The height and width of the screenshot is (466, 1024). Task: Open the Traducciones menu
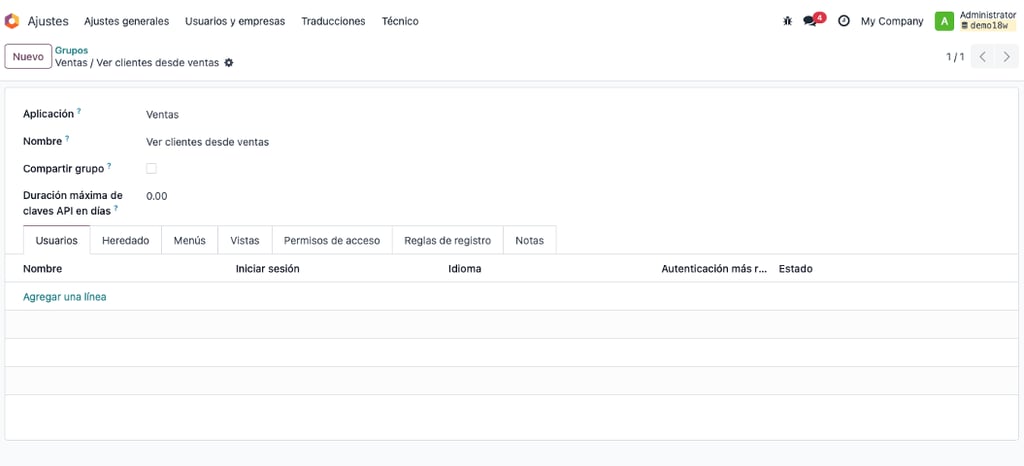tap(333, 21)
